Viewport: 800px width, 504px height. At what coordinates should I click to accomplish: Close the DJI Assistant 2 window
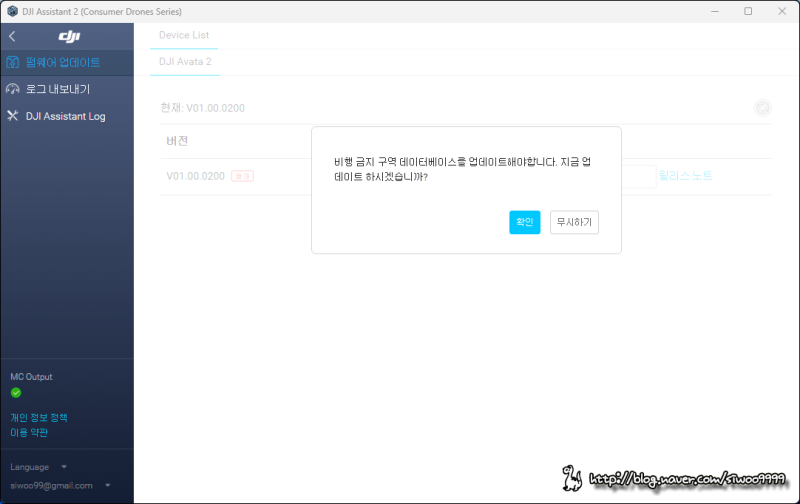(782, 11)
